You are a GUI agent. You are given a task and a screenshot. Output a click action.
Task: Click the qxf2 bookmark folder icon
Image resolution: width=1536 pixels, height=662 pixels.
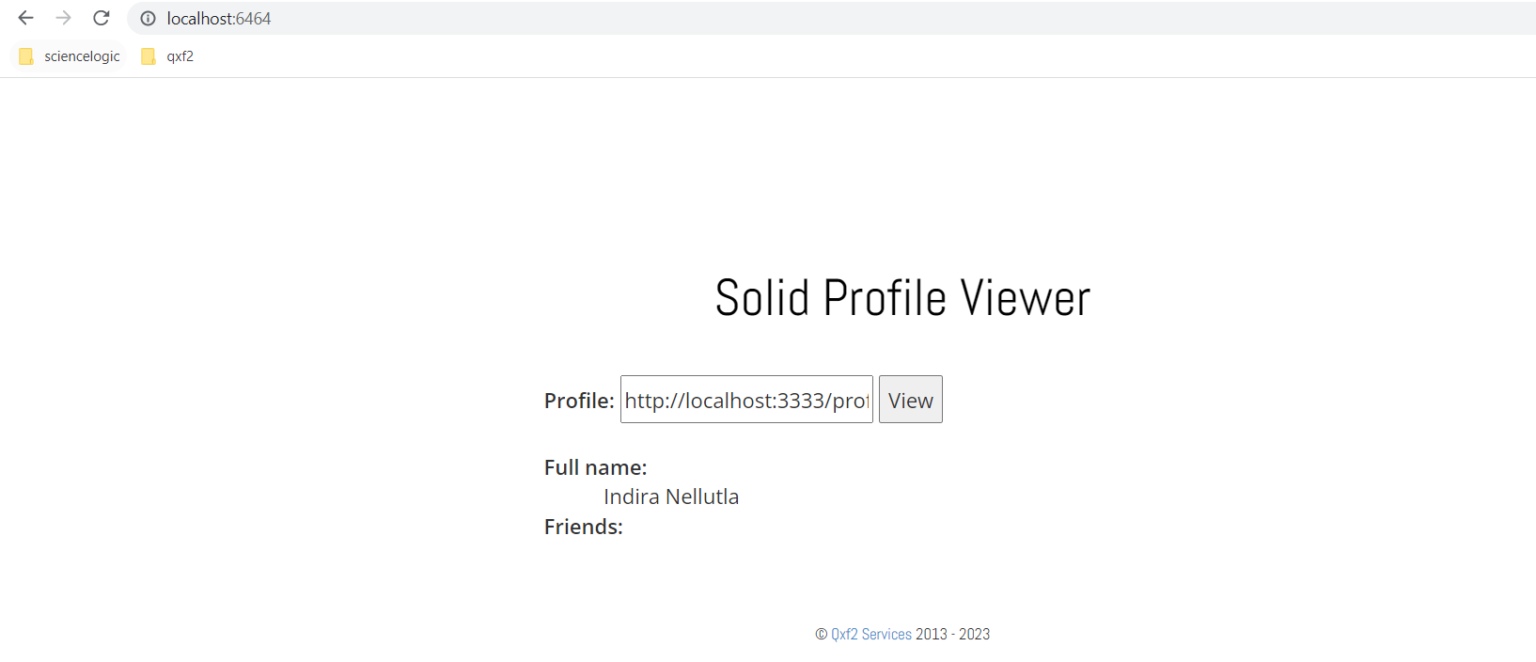tap(148, 56)
